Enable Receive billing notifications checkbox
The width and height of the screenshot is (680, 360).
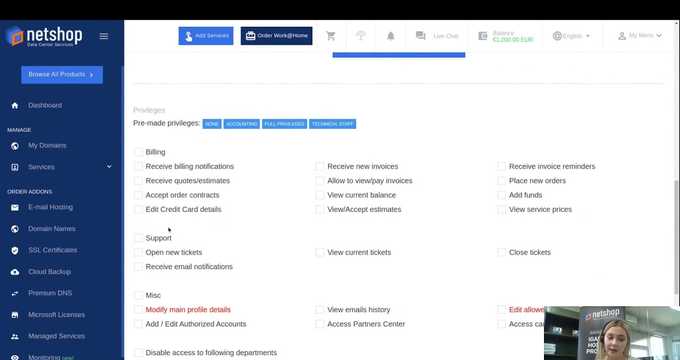pos(139,166)
